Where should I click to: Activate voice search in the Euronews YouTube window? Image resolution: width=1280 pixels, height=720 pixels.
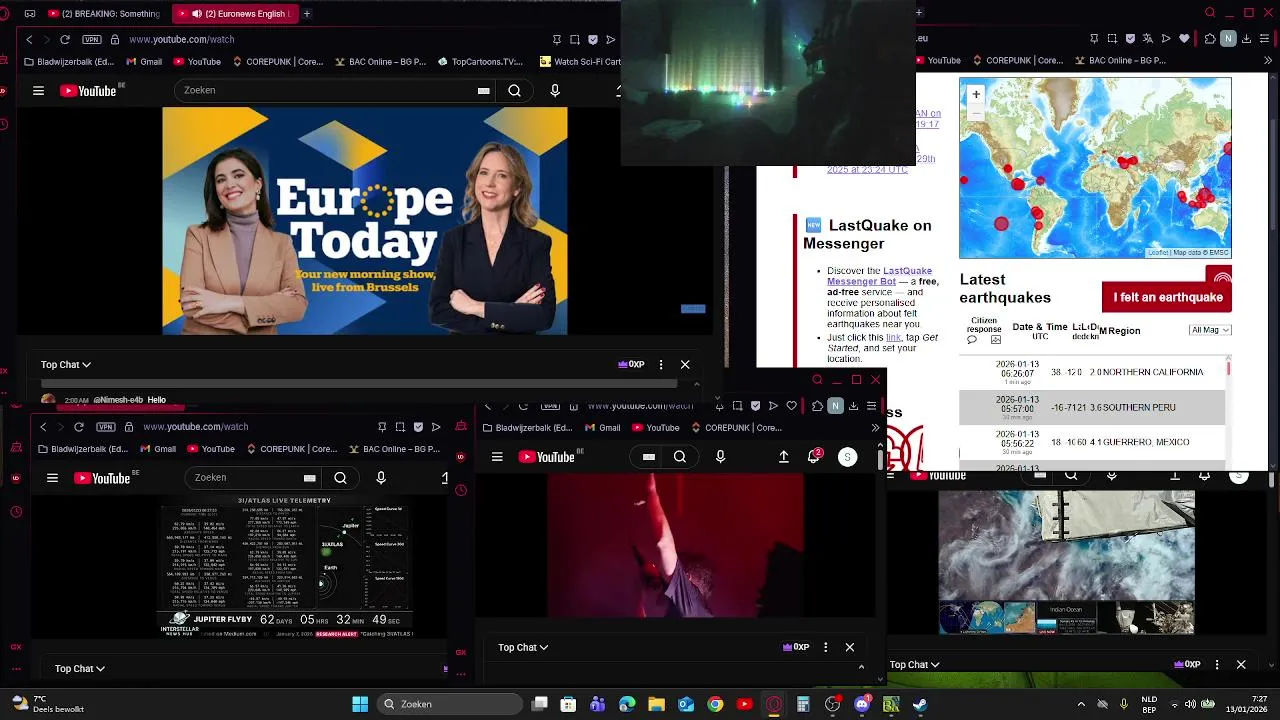click(x=555, y=90)
